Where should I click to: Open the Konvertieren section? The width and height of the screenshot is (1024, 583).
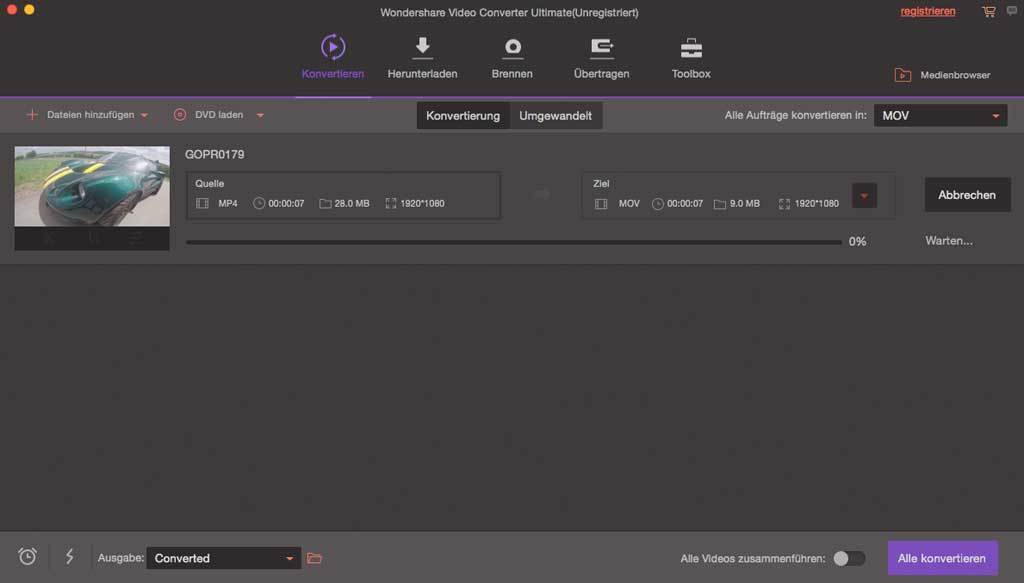332,57
